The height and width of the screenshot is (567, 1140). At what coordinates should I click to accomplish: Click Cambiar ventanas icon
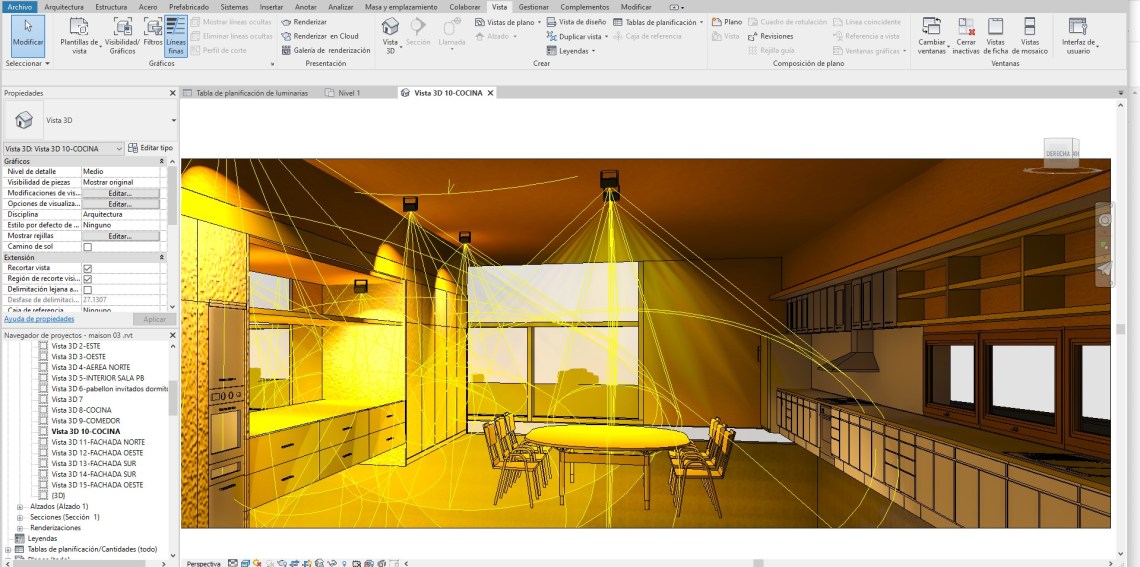932,34
